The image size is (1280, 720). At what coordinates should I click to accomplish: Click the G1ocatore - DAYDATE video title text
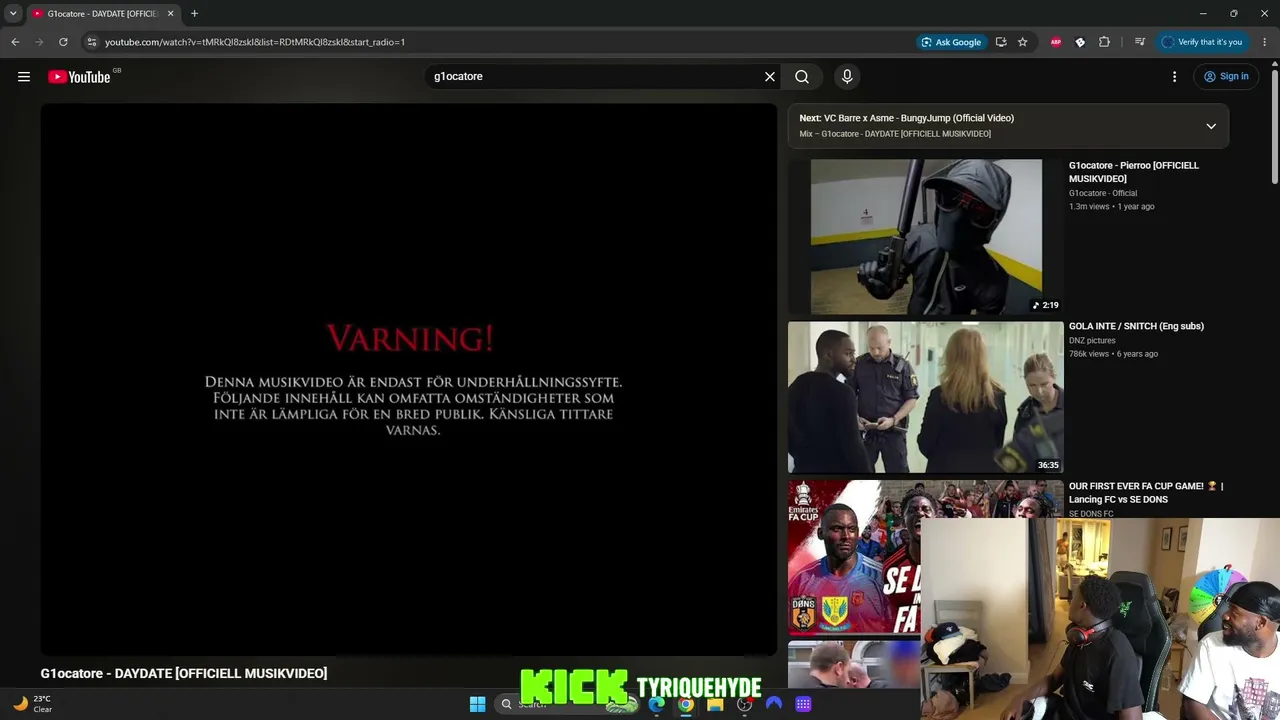[x=184, y=674]
